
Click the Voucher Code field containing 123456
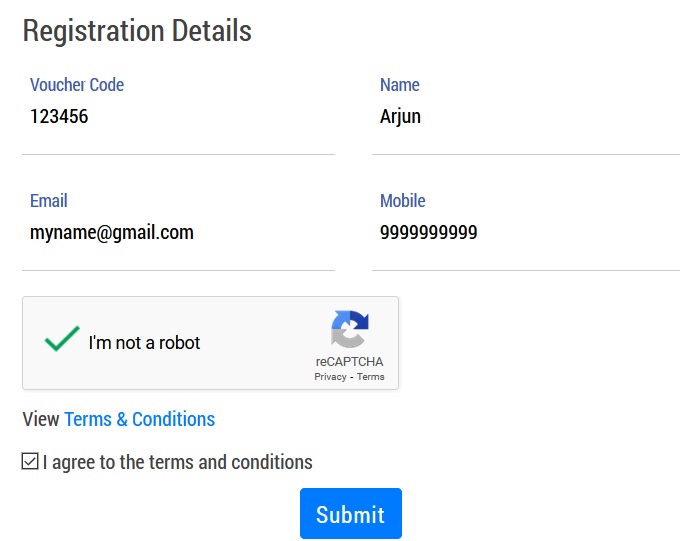tap(178, 117)
